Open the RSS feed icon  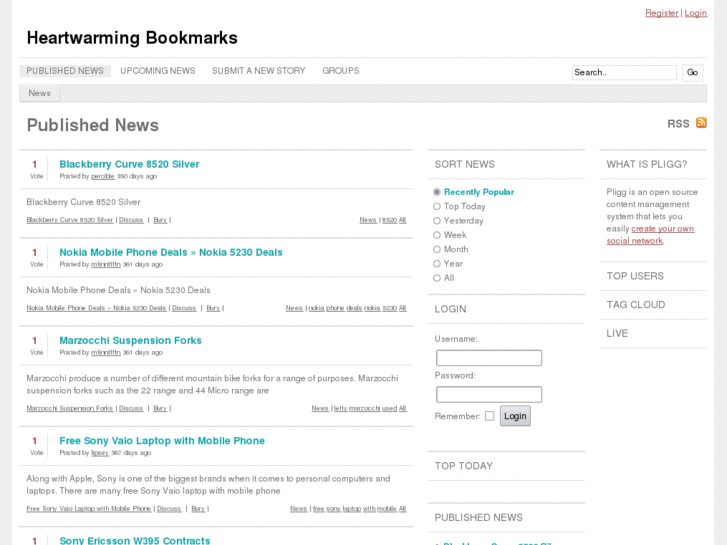click(701, 123)
